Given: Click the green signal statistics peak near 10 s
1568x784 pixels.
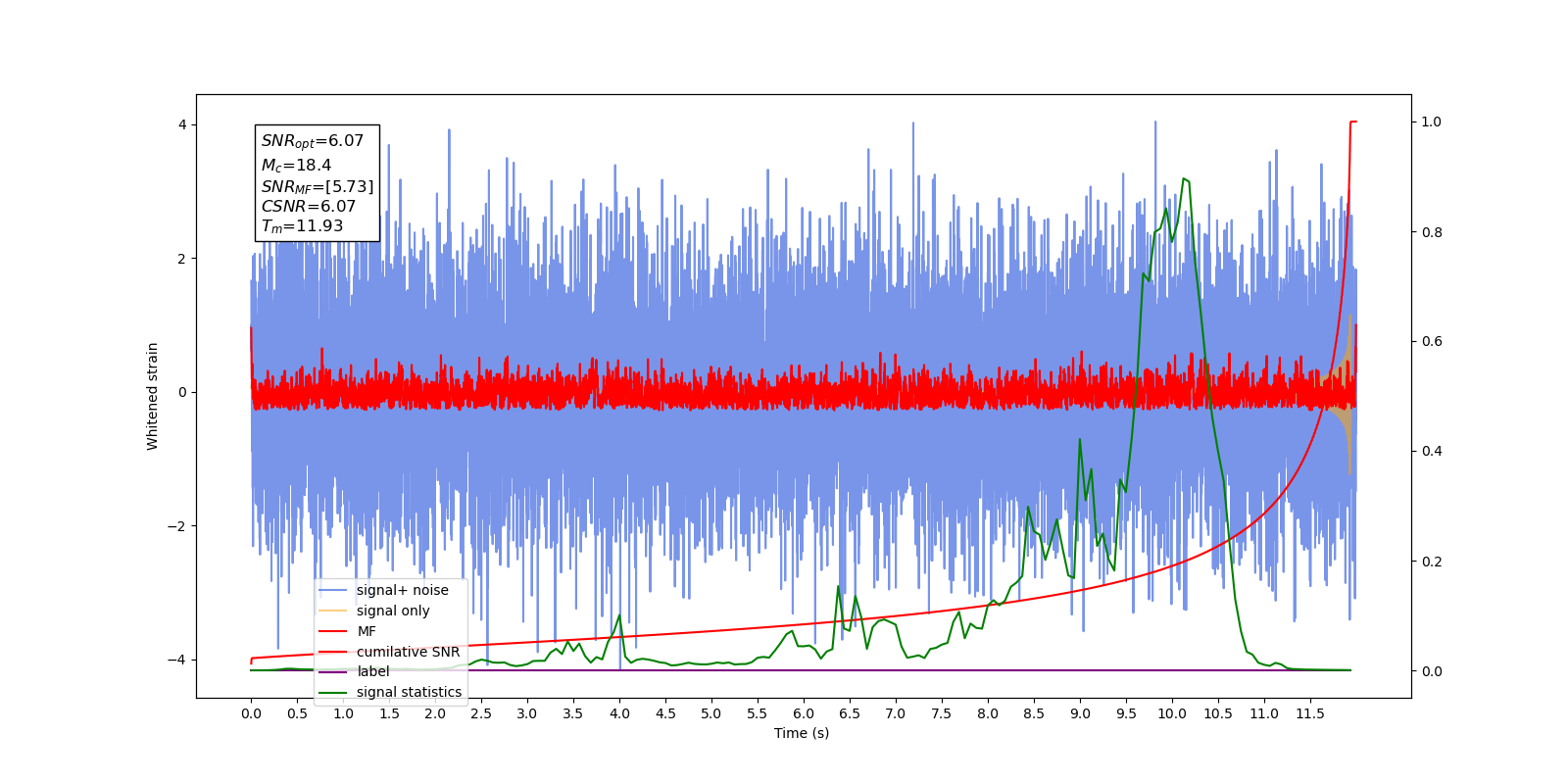Looking at the screenshot, I should tap(1185, 180).
